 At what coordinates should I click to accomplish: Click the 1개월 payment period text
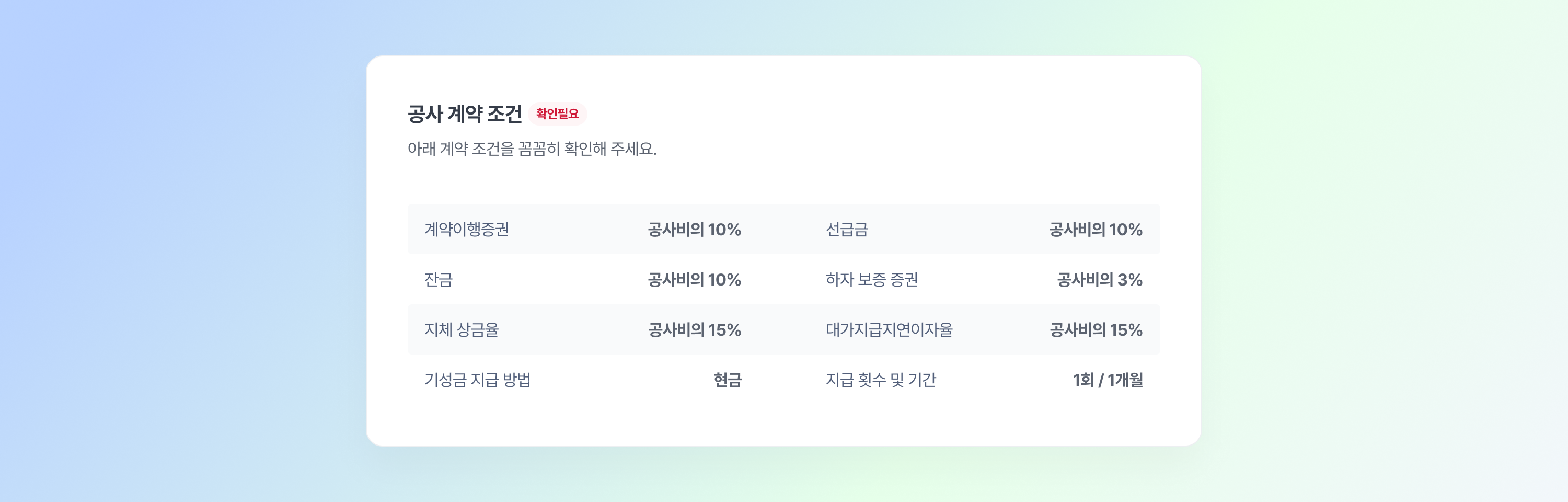(1125, 380)
